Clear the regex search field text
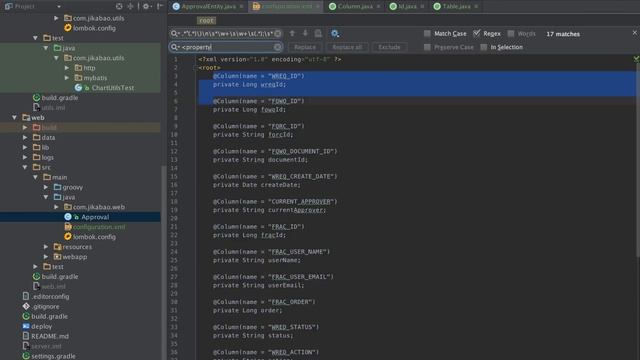 (x=278, y=33)
